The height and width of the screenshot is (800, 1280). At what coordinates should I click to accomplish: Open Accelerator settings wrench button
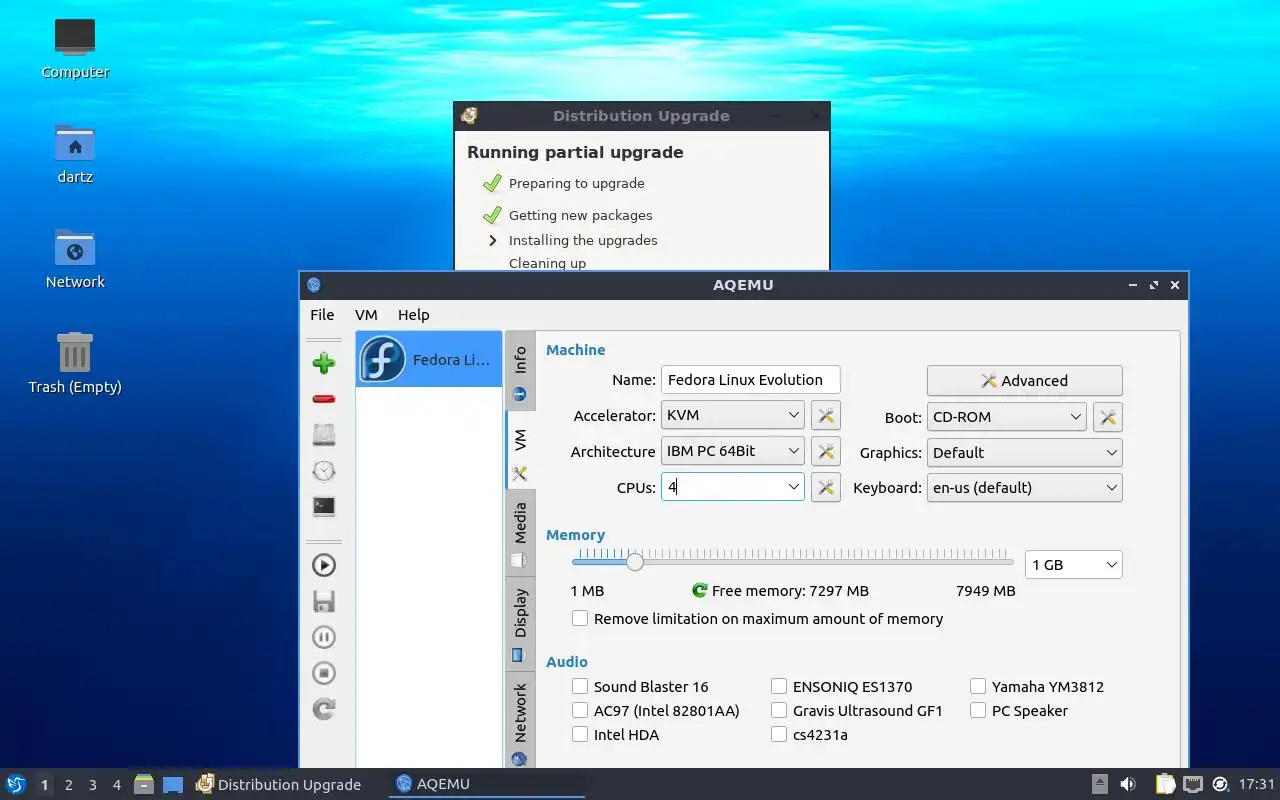[826, 416]
